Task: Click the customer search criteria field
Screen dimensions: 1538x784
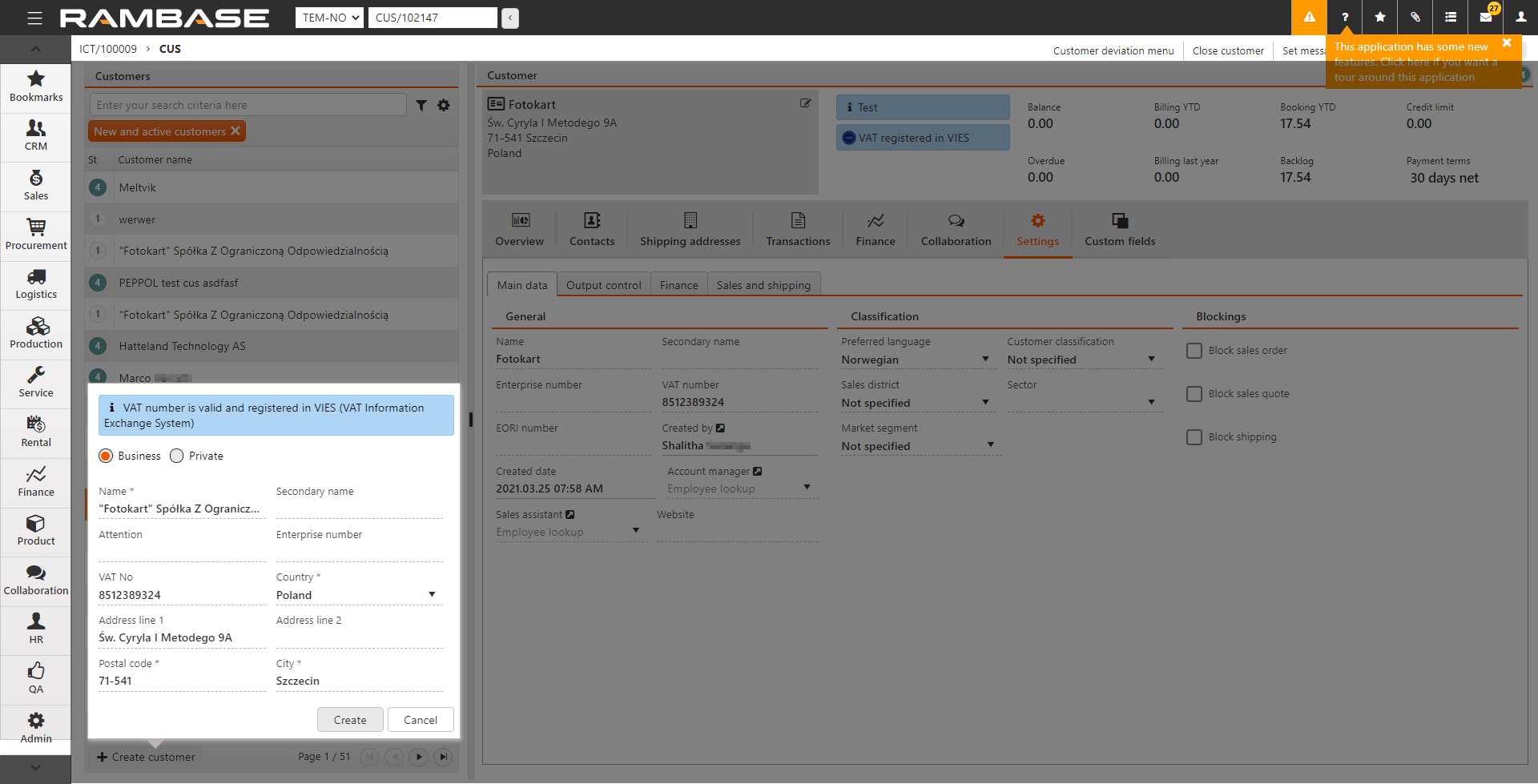Action: tap(248, 105)
